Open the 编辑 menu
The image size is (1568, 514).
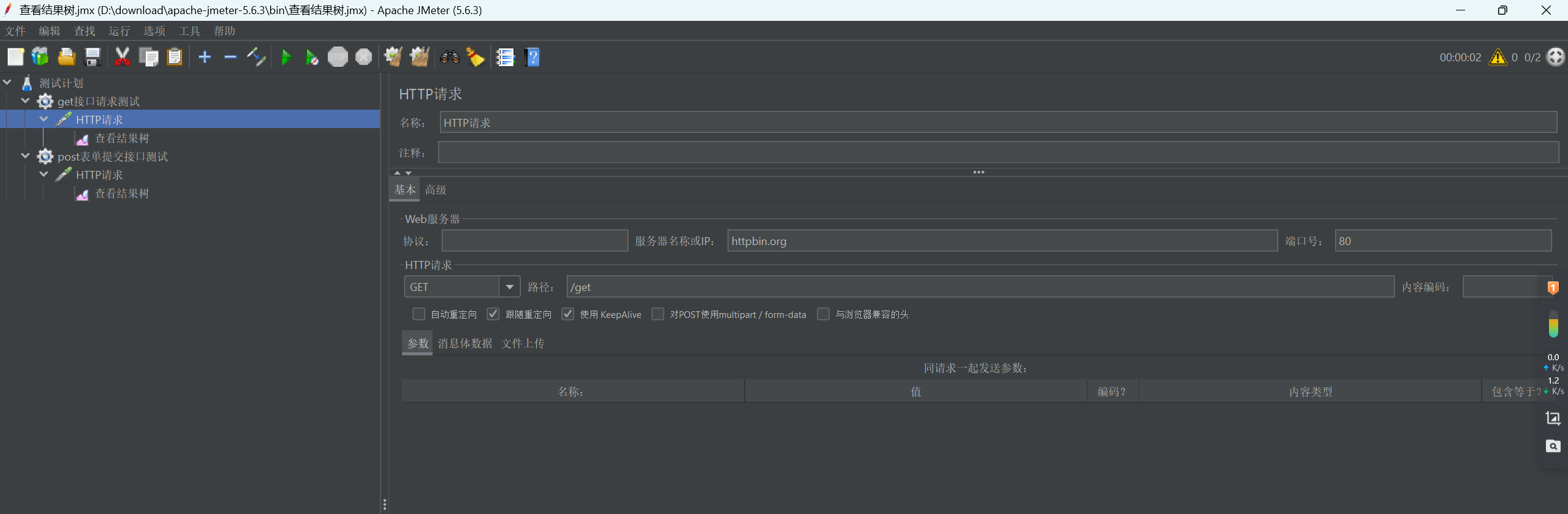(50, 31)
